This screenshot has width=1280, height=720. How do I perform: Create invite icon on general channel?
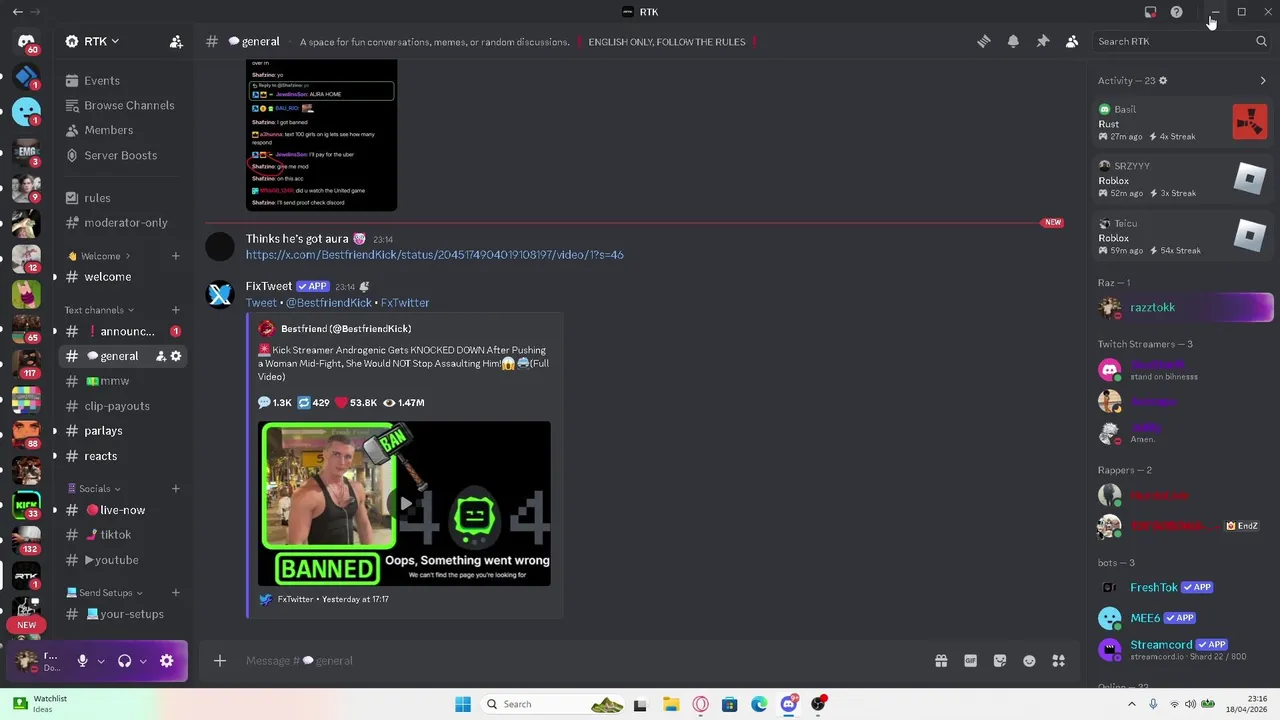160,356
